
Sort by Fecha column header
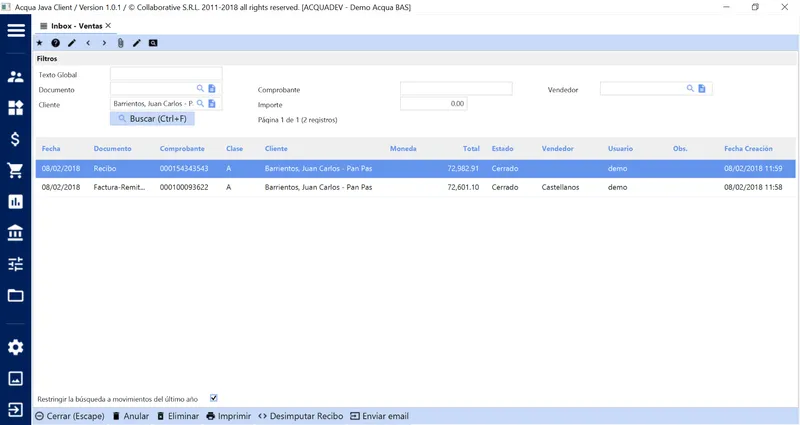point(51,148)
